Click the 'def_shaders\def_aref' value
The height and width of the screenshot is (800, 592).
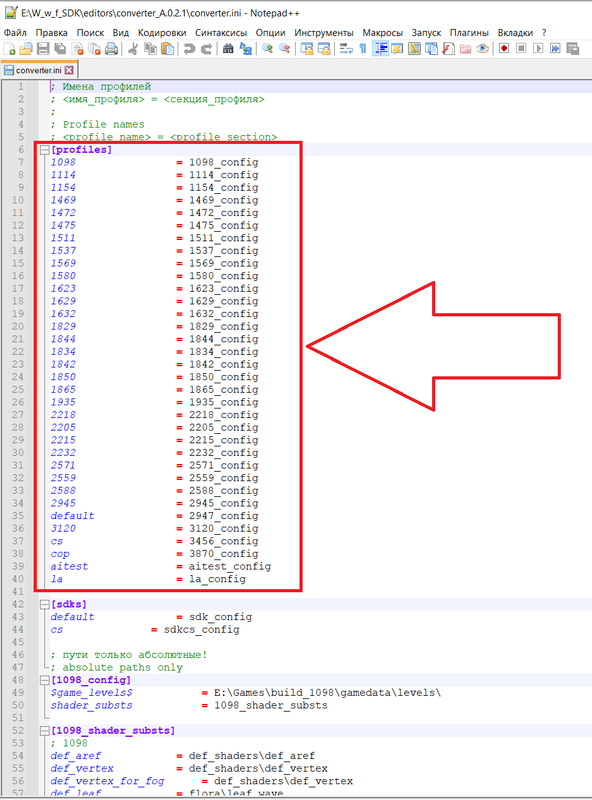[252, 756]
